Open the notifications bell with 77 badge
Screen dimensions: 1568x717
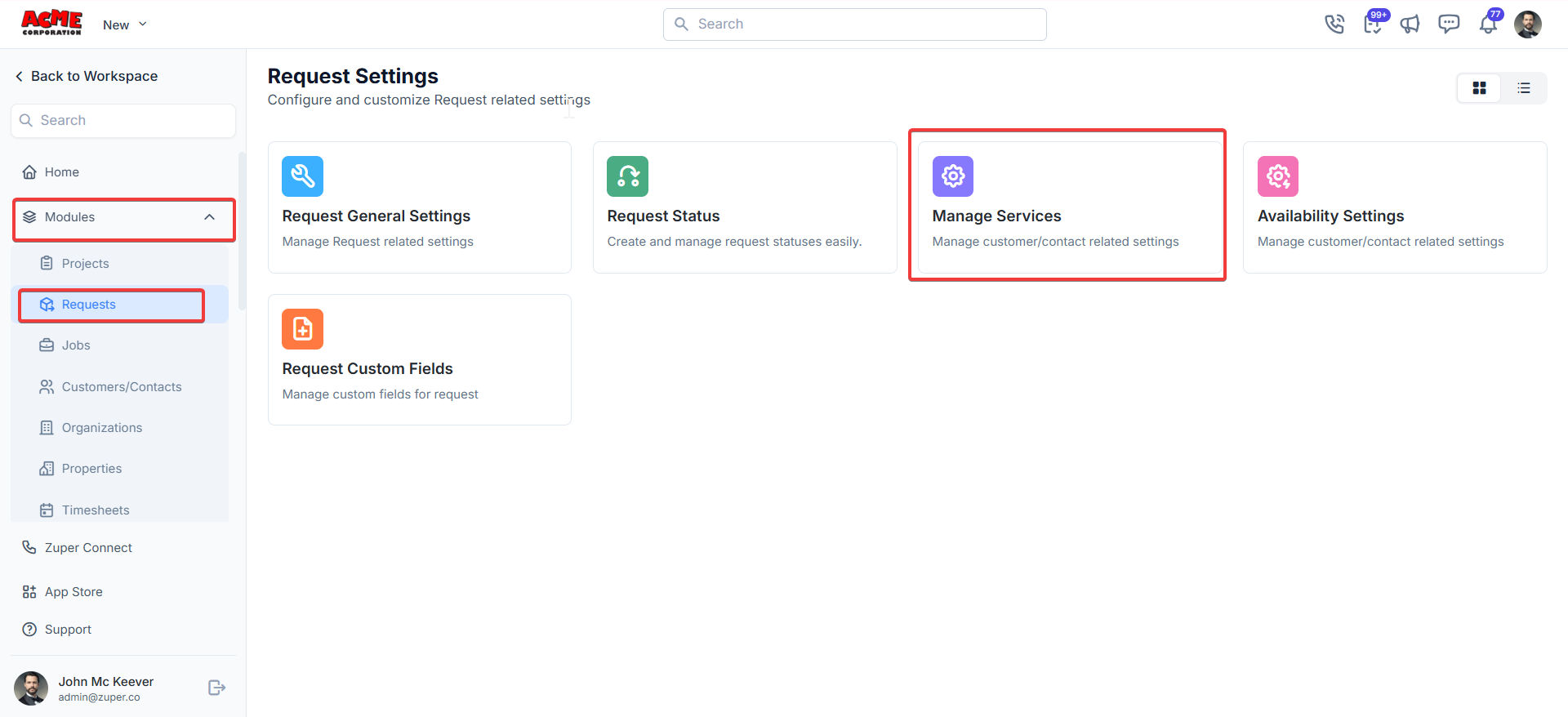coord(1489,23)
